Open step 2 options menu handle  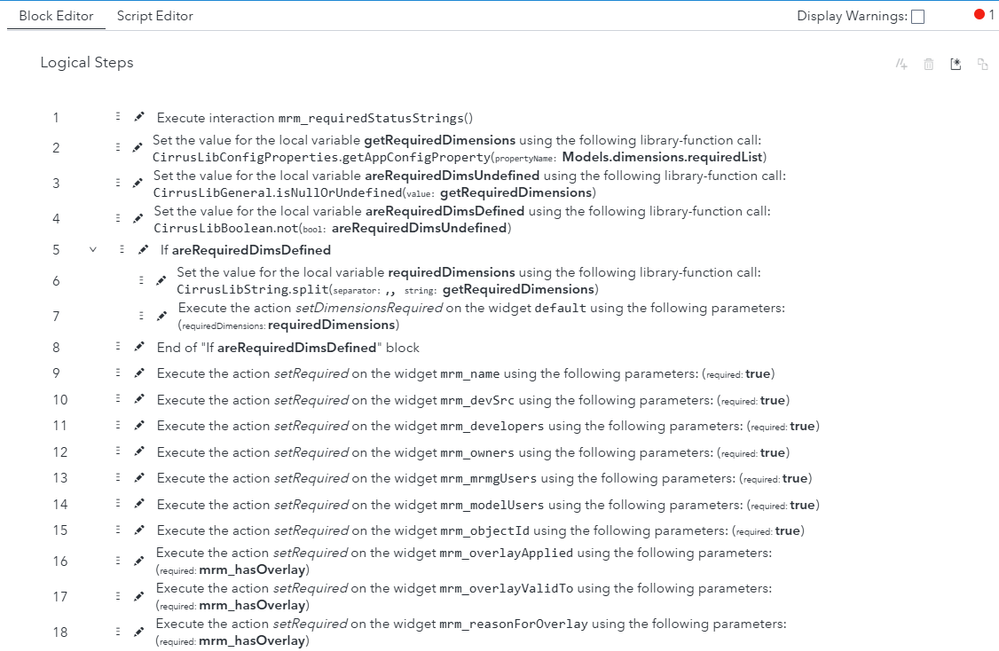click(x=118, y=147)
